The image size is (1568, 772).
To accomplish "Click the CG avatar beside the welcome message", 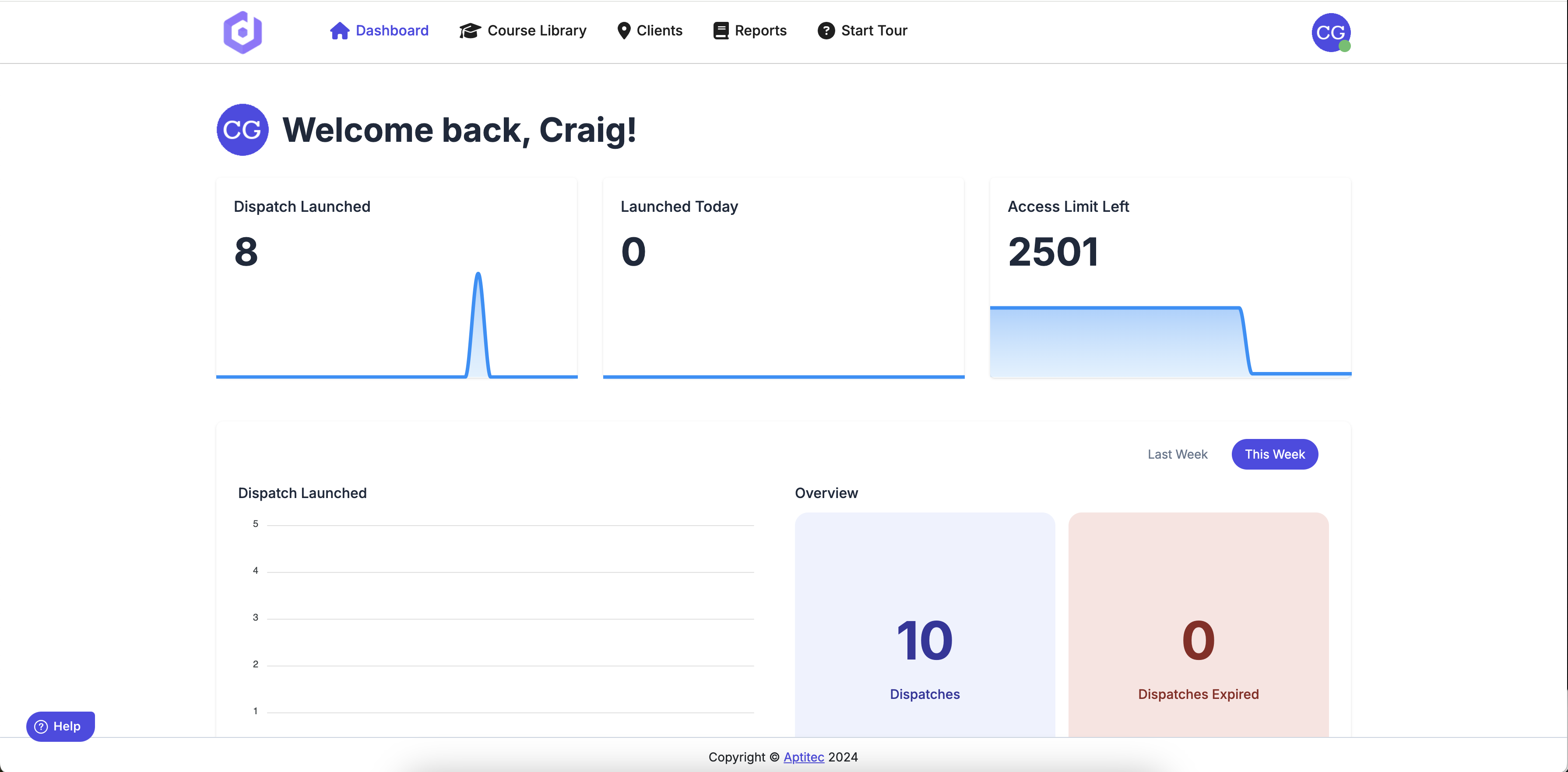I will pos(242,130).
